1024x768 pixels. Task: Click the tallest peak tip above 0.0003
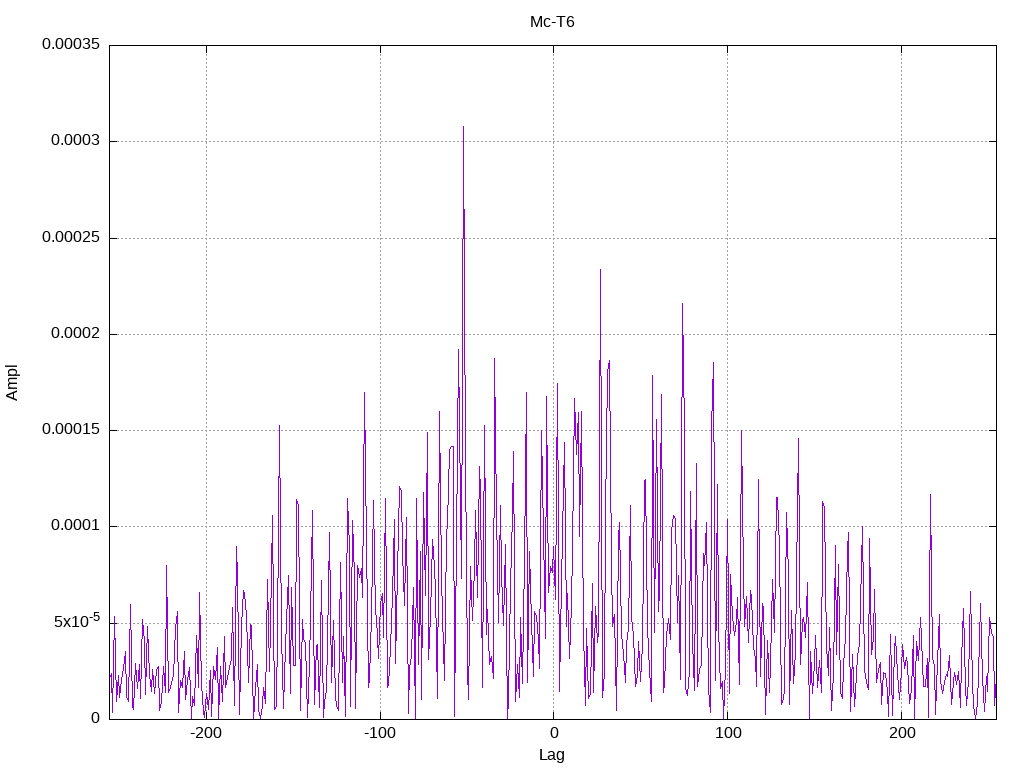click(x=464, y=127)
